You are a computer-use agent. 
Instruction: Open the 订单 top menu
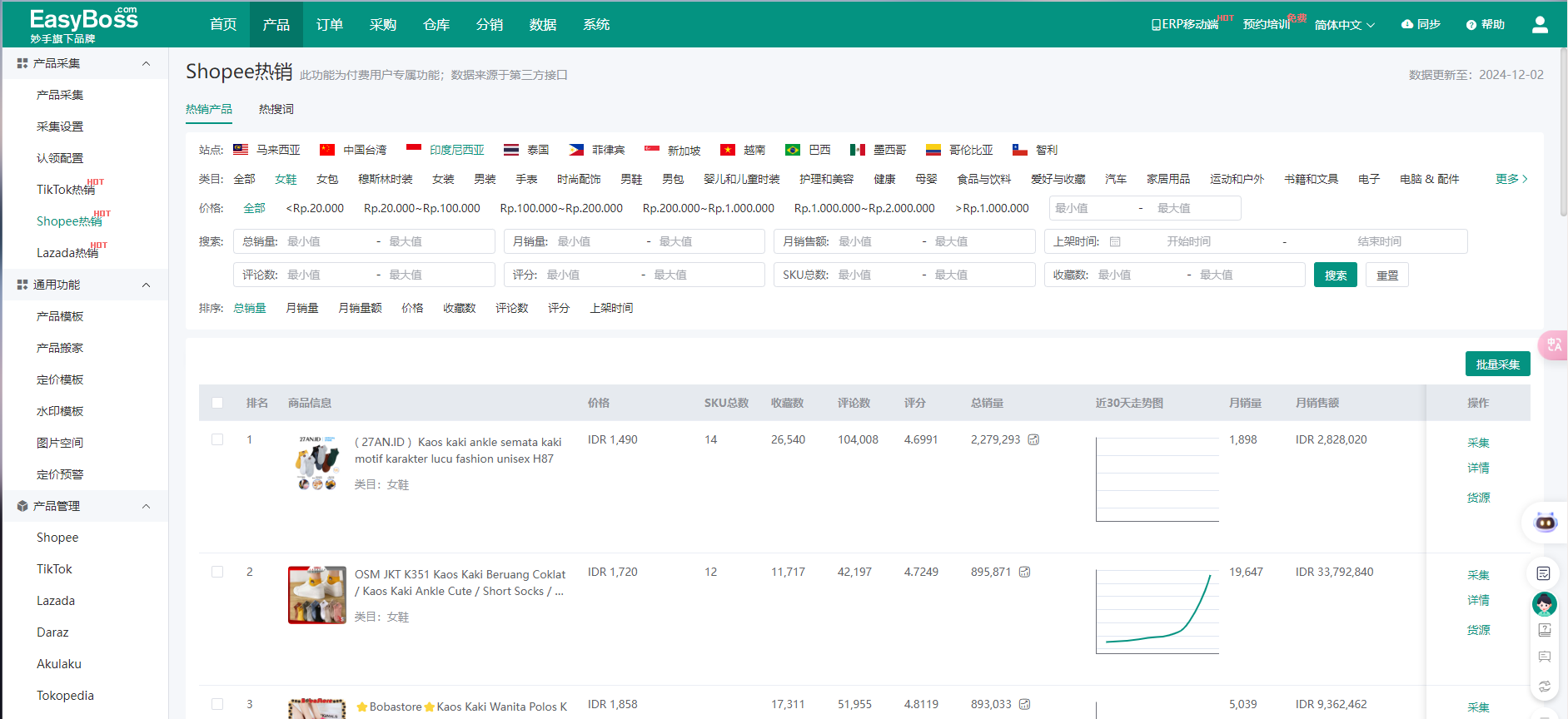[x=330, y=25]
